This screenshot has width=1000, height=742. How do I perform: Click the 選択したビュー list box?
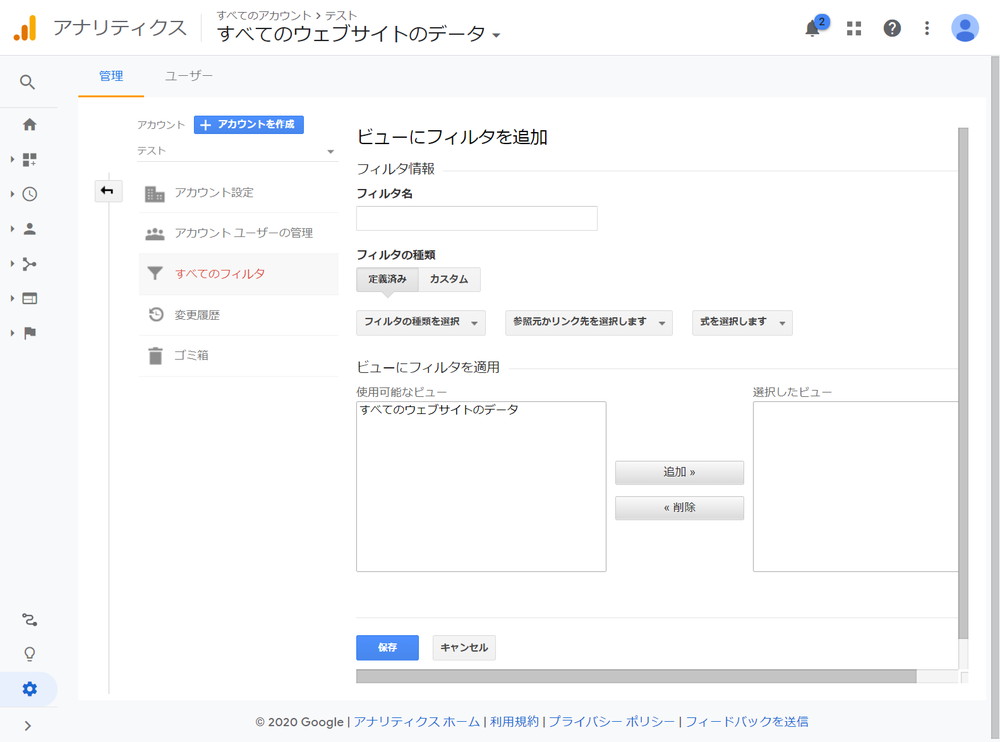[855, 486]
